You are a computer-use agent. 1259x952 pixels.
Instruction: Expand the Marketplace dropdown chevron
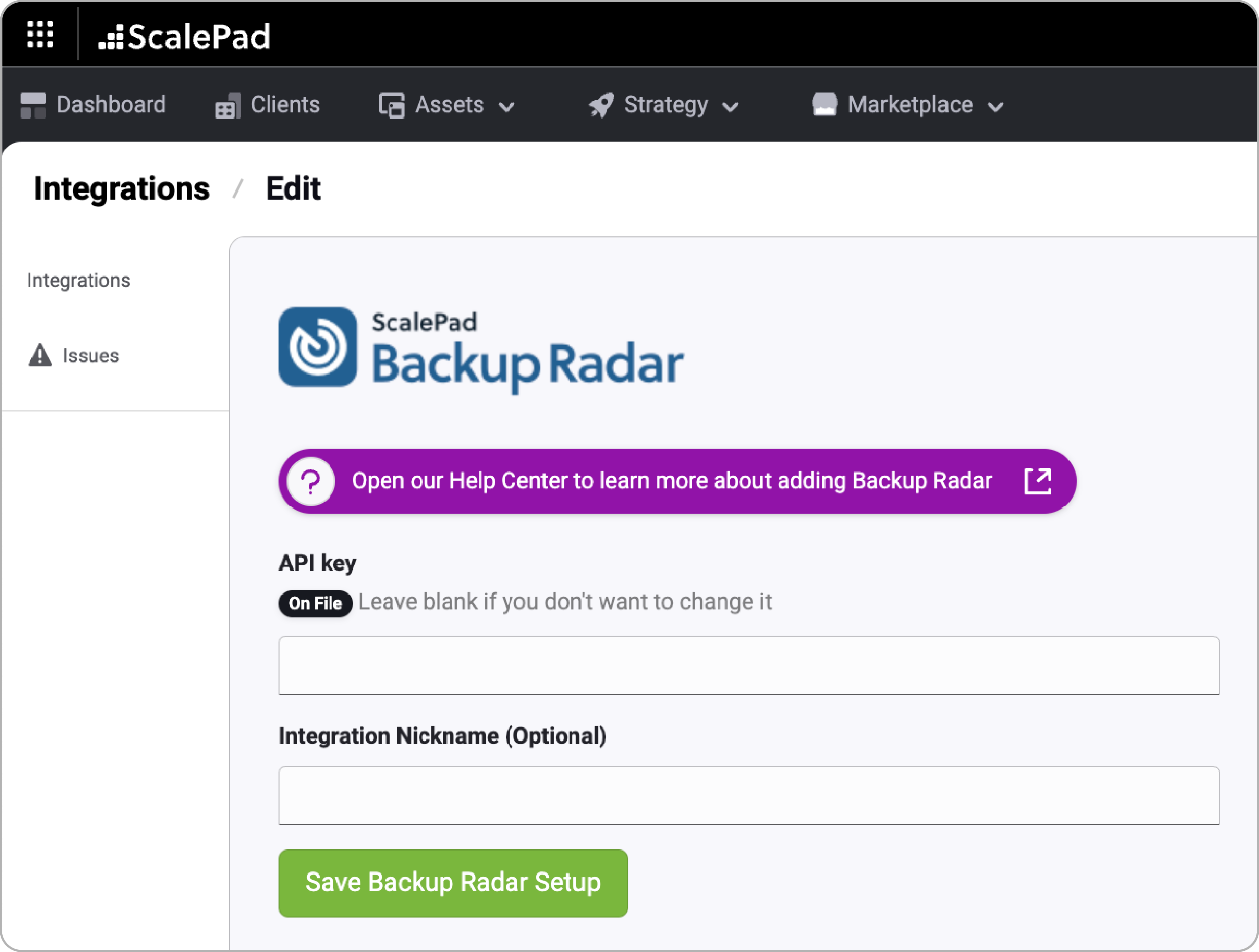pyautogui.click(x=995, y=107)
